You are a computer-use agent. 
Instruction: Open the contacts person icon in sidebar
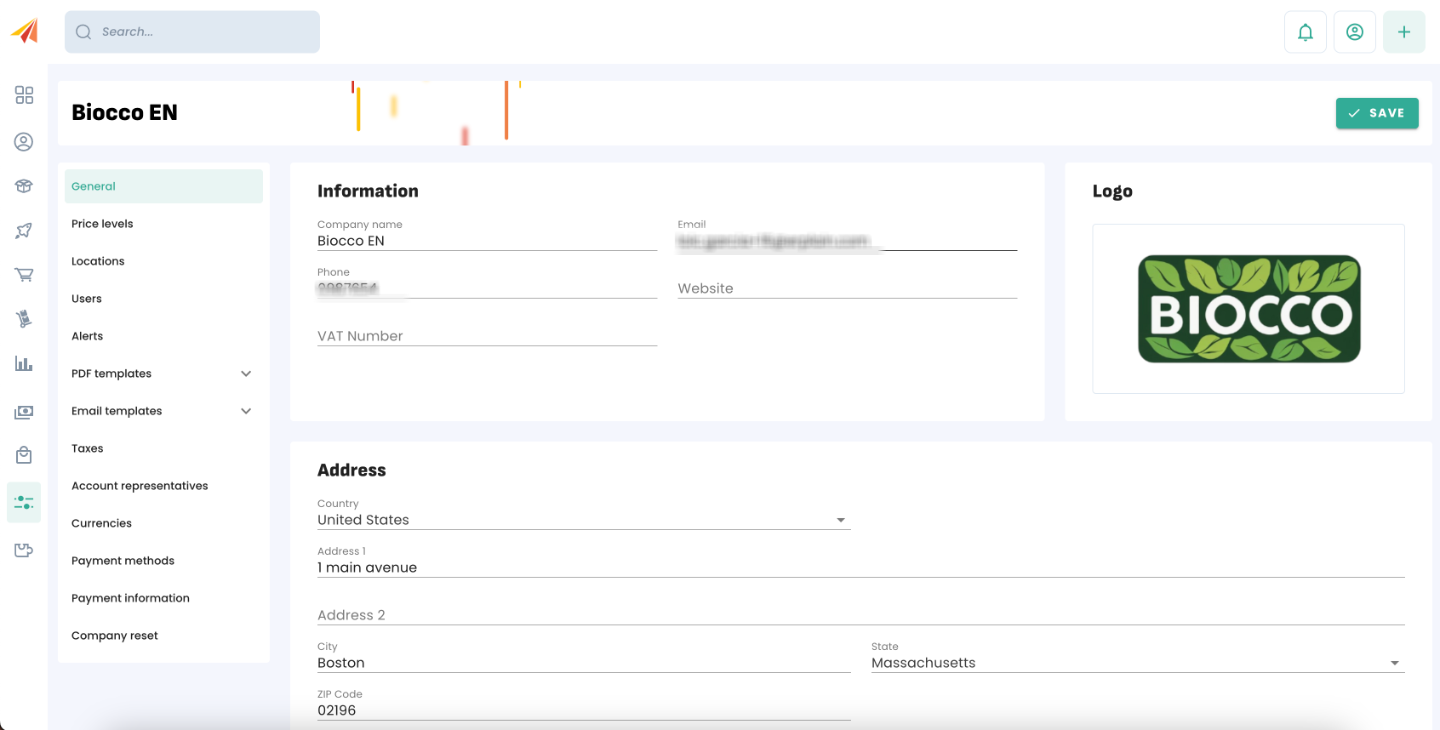click(x=24, y=142)
